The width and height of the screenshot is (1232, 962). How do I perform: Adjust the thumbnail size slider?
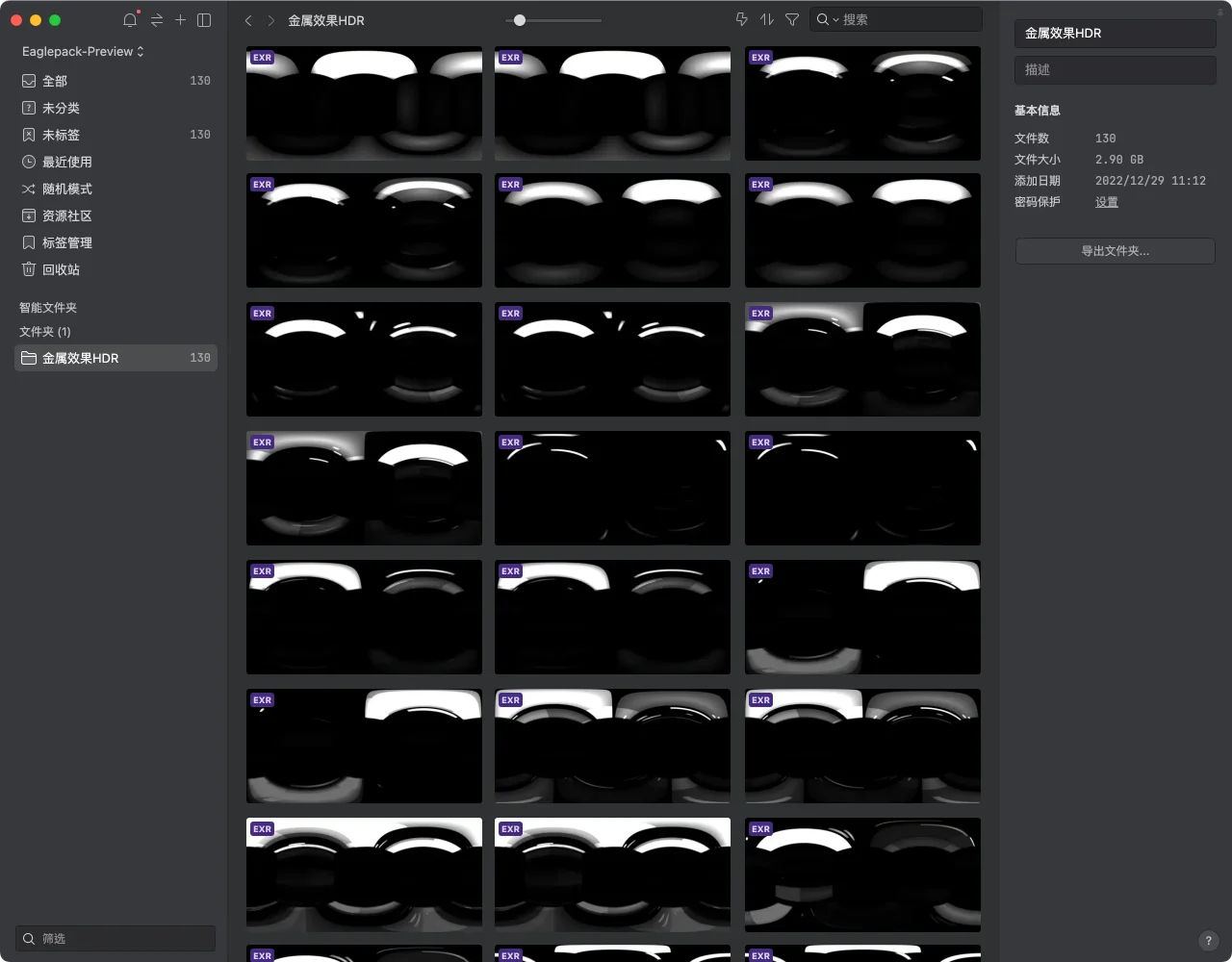coord(520,20)
